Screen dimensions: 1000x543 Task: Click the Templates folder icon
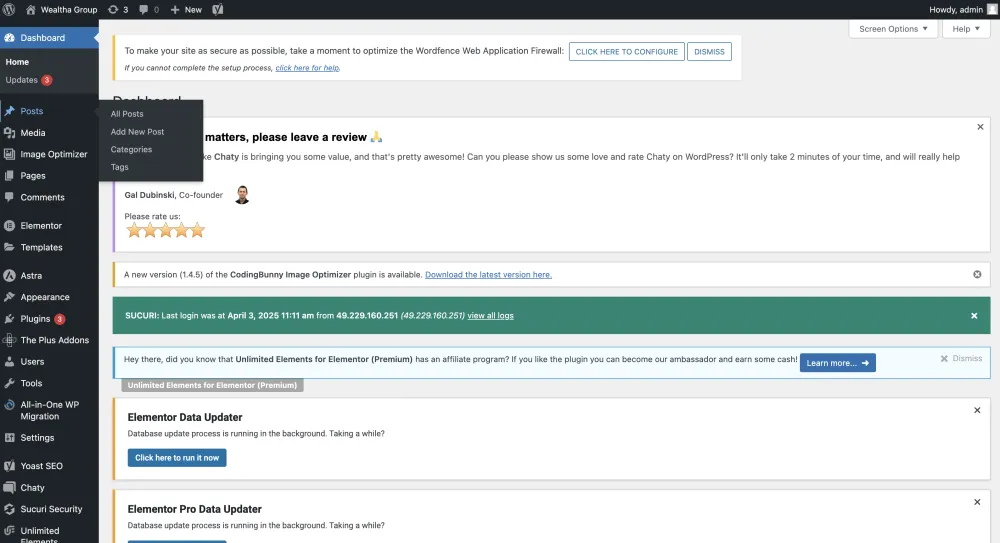[x=10, y=248]
